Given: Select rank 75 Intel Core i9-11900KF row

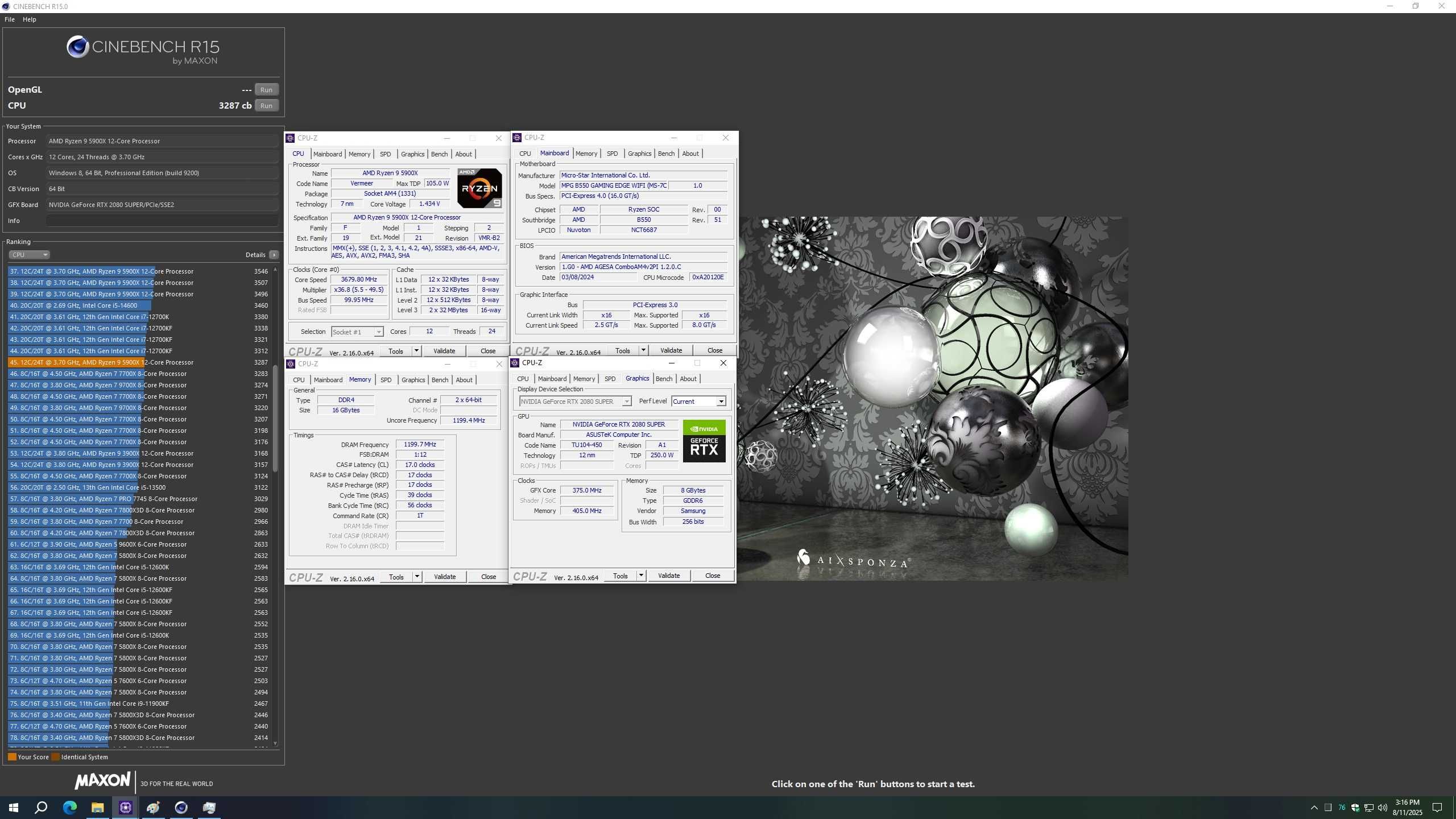Looking at the screenshot, I should click(138, 704).
